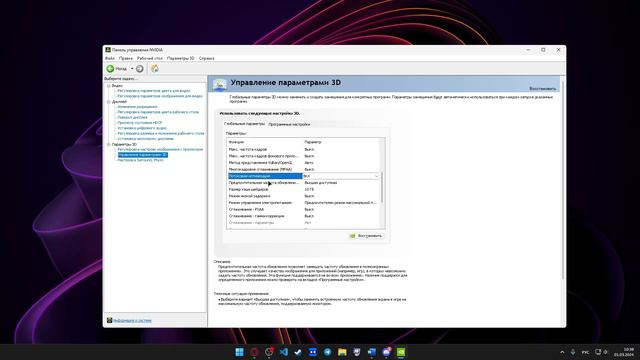The image size is (640, 360).
Task: Select the Макс. частота кадров фонового приложения row
Action: coord(305,156)
